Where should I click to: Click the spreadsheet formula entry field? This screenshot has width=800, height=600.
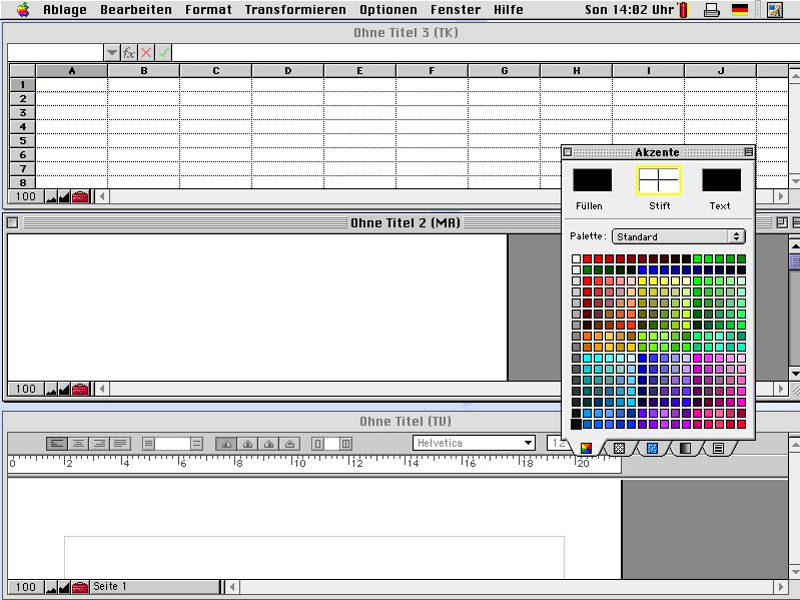pyautogui.click(x=480, y=52)
